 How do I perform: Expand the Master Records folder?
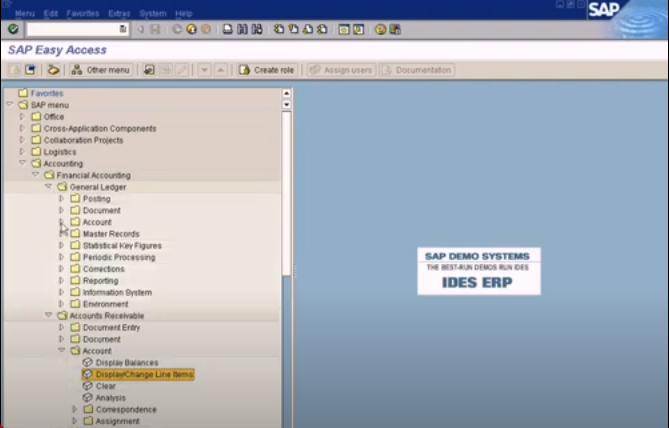coord(61,233)
